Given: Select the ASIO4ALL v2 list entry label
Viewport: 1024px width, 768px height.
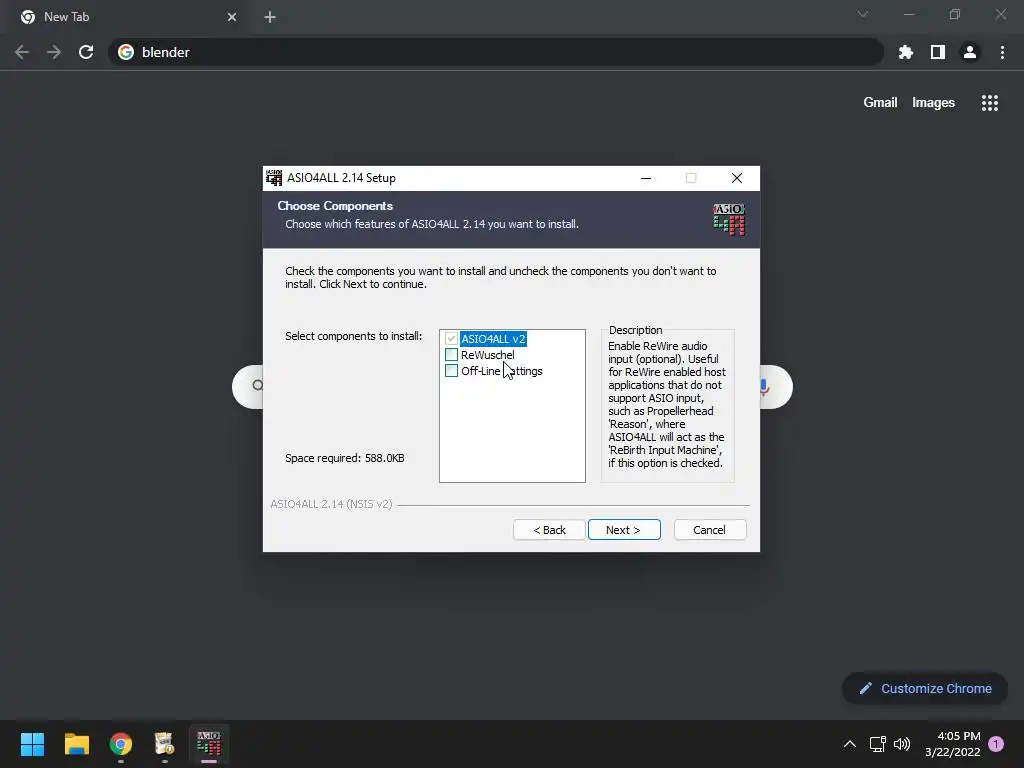Looking at the screenshot, I should 493,339.
